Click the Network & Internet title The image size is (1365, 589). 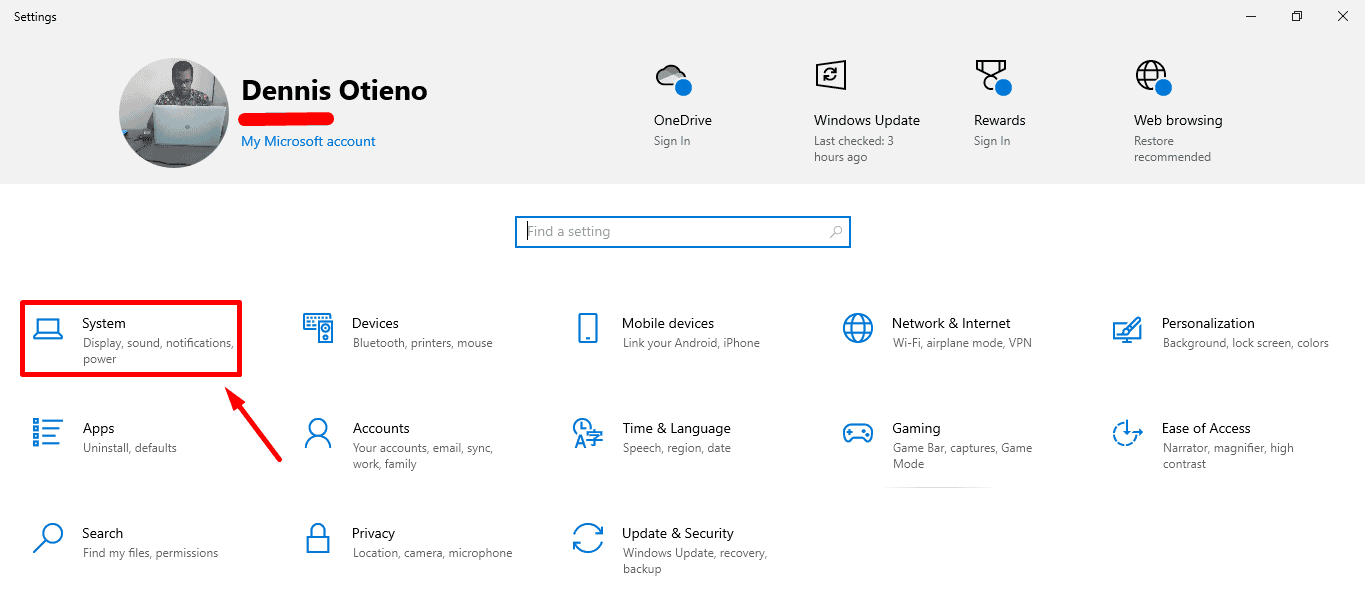pyautogui.click(x=951, y=323)
